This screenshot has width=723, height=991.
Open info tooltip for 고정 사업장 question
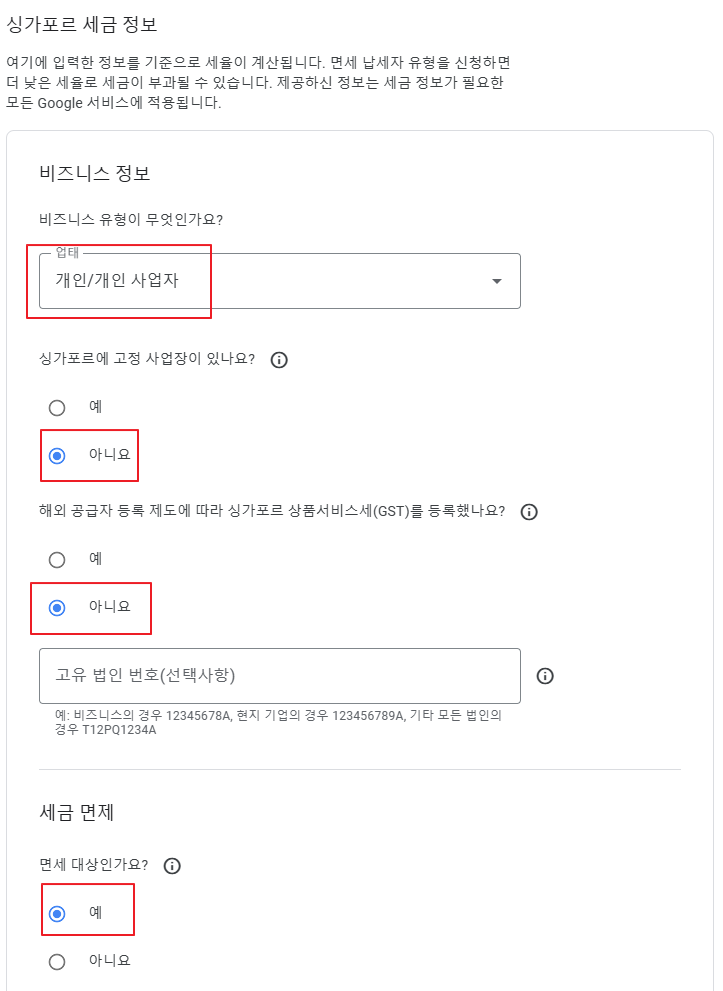(279, 360)
